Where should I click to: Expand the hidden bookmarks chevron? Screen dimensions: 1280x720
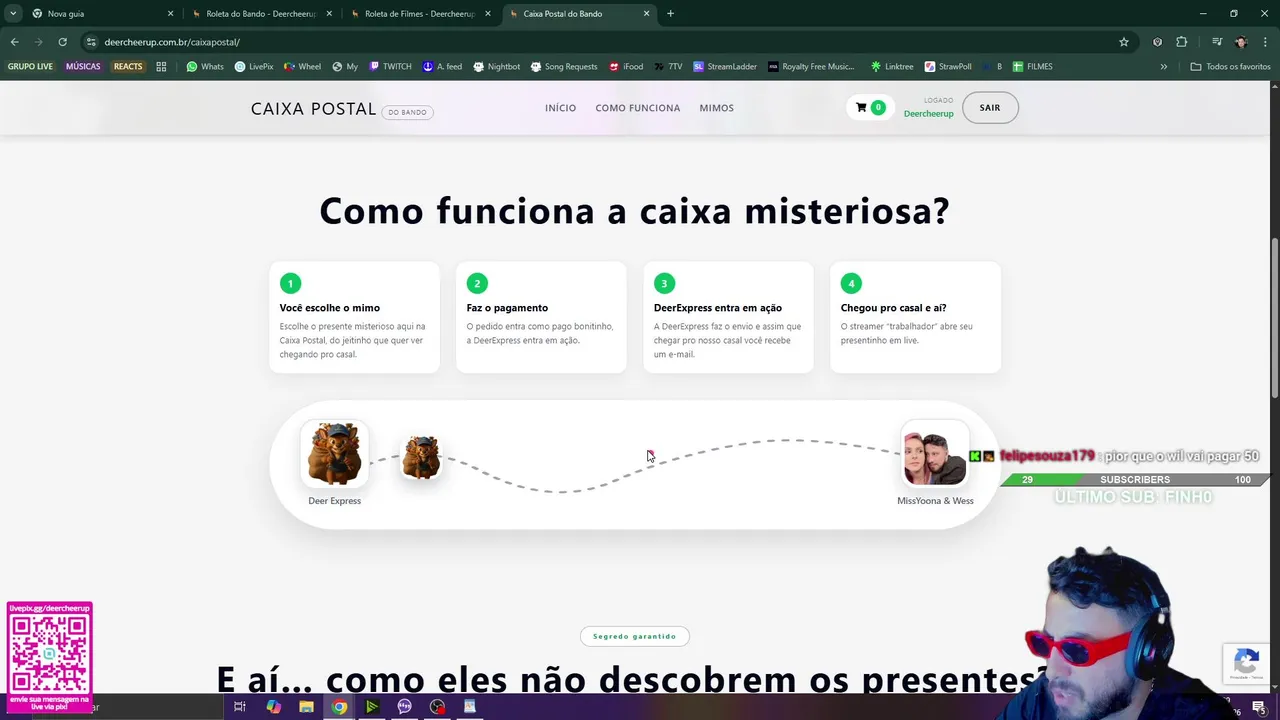click(x=1163, y=67)
